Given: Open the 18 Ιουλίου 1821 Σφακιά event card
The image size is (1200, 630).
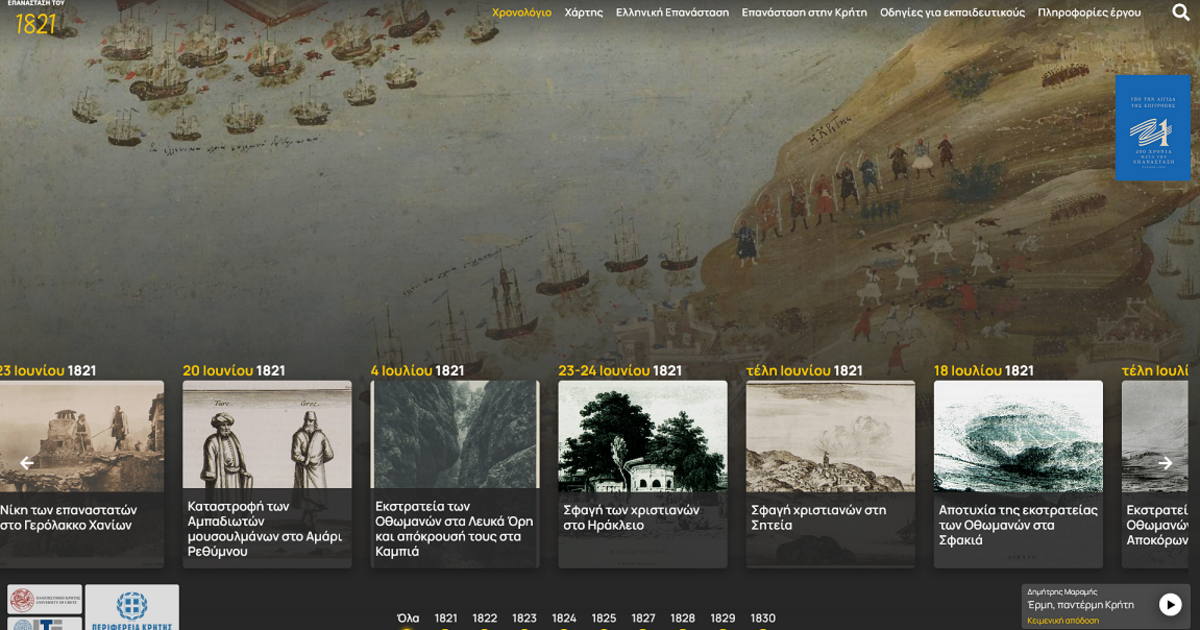Looking at the screenshot, I should (x=1018, y=472).
